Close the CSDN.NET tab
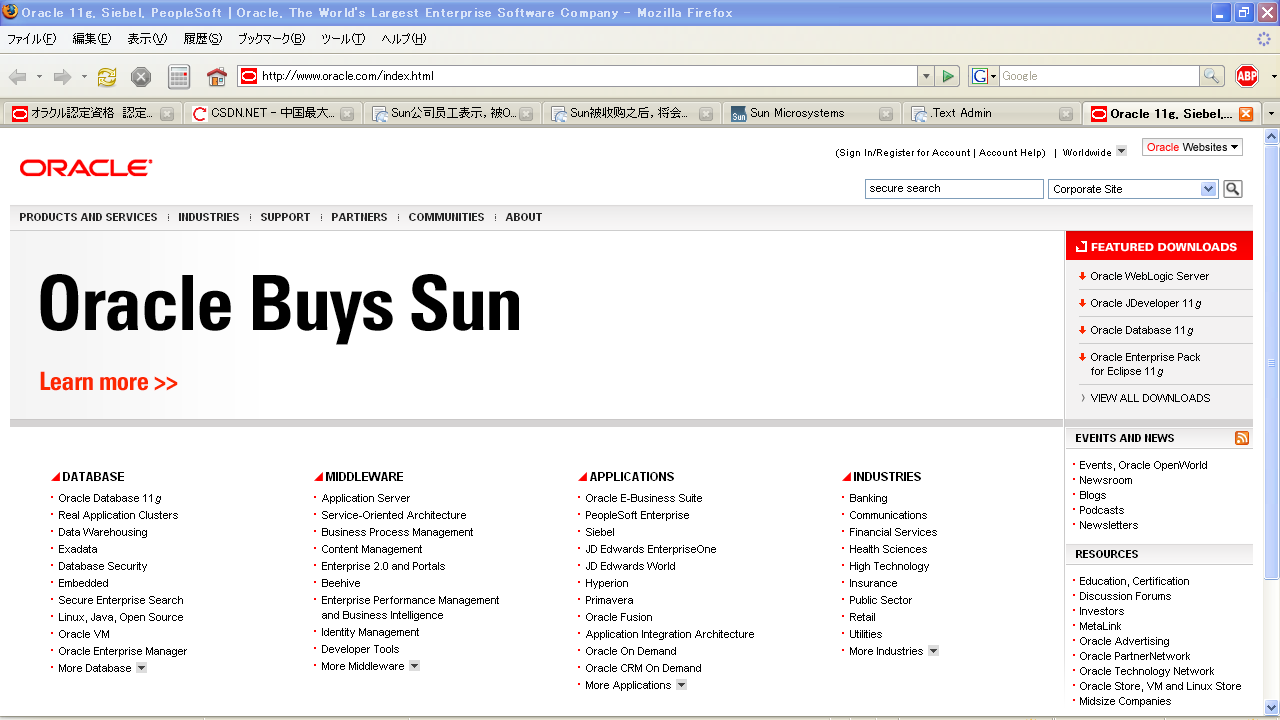 [347, 114]
